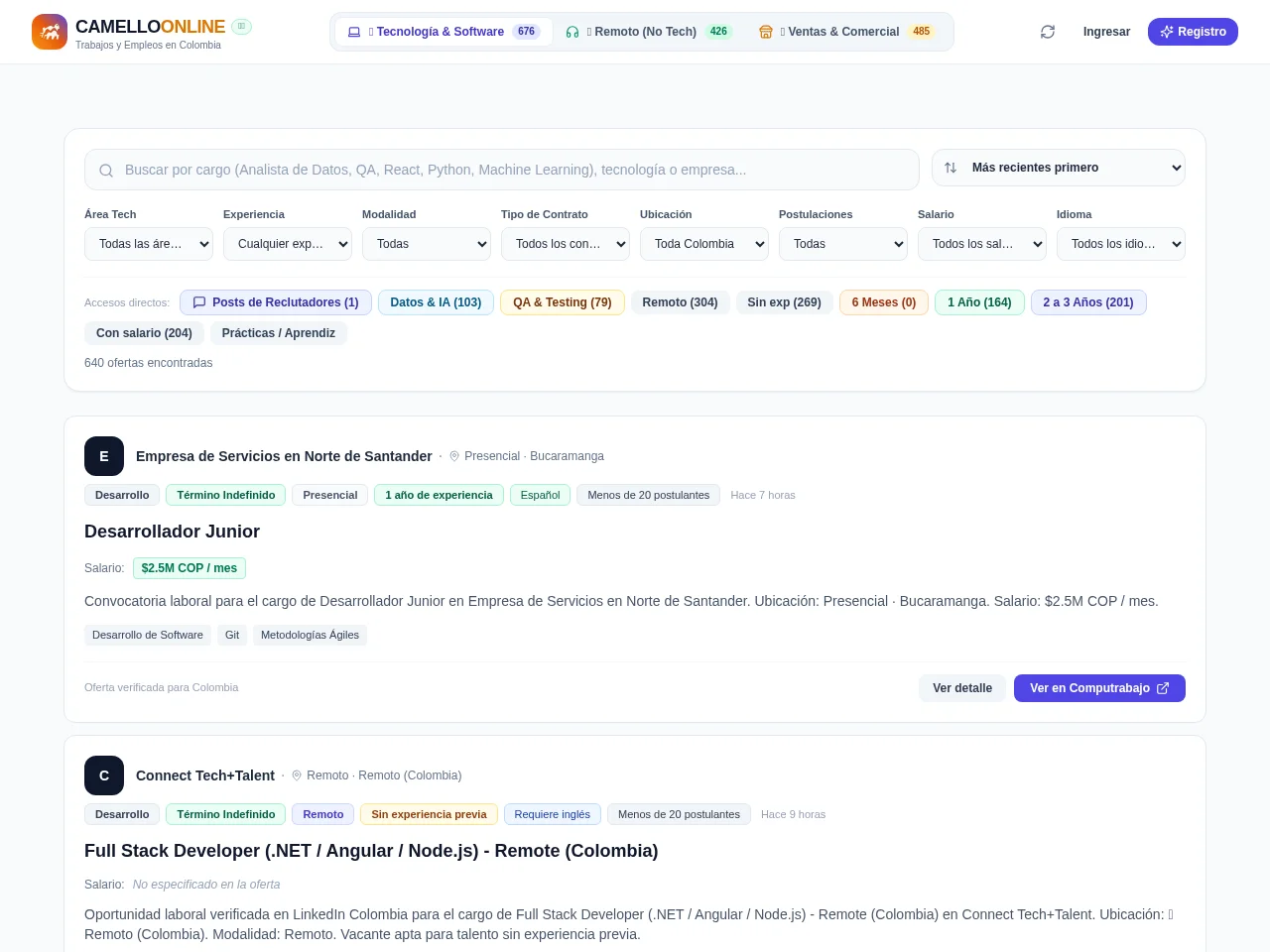Focus the job search input field
Viewport: 1270px width, 952px height.
(502, 170)
